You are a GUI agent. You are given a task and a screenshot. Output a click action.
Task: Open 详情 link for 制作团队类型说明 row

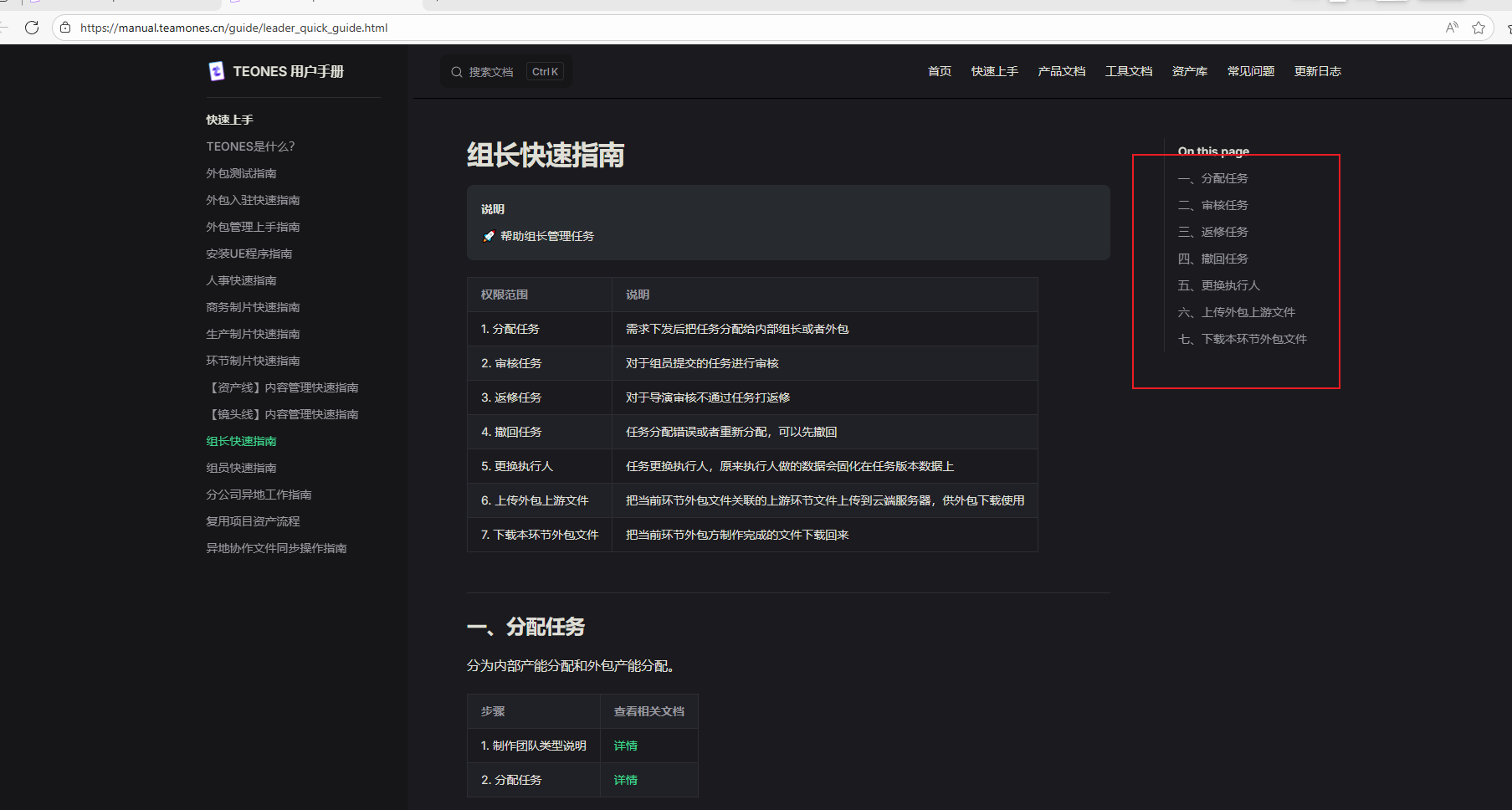click(x=625, y=746)
